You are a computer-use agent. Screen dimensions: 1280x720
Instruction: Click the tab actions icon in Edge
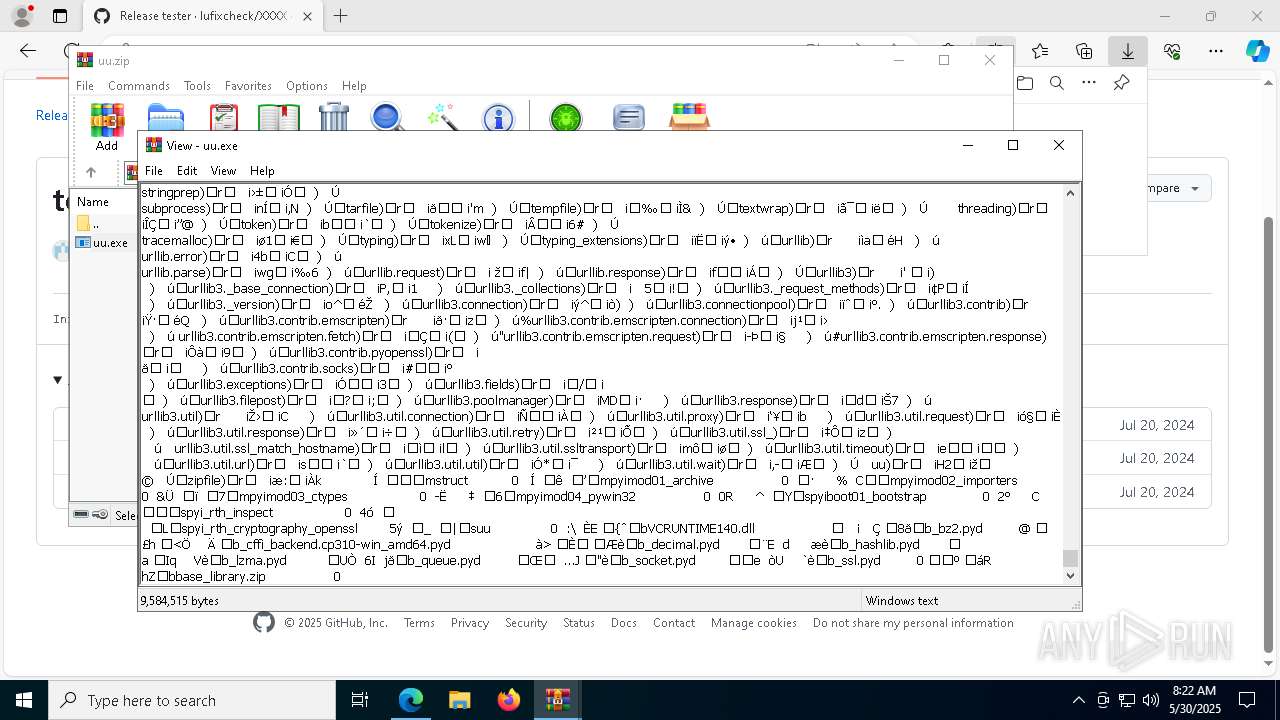point(60,16)
